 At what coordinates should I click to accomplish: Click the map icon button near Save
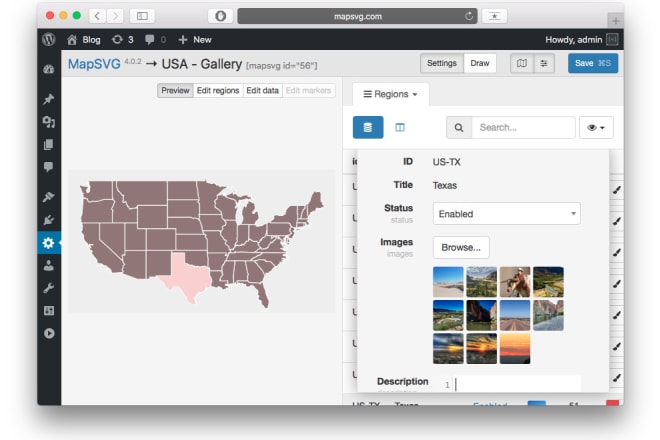tap(522, 63)
